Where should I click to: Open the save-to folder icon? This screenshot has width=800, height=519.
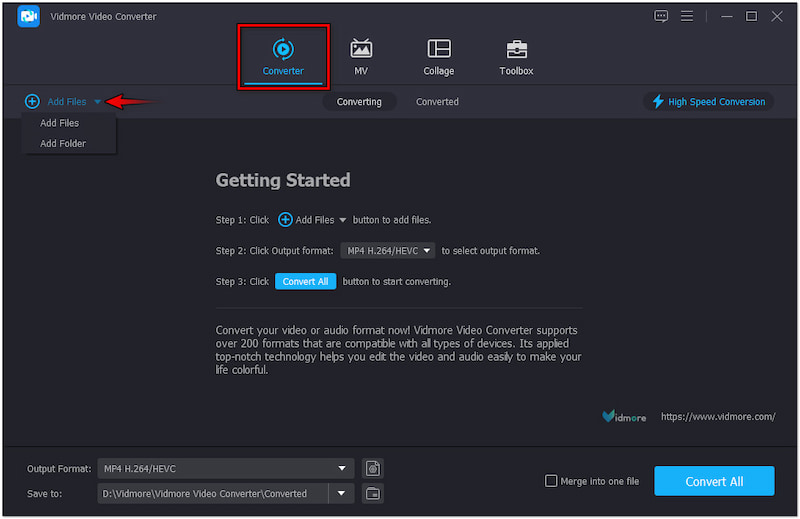[x=373, y=493]
